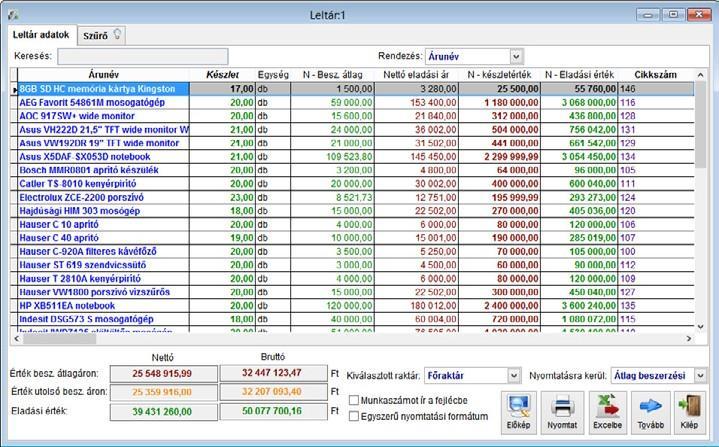Select row Hauser VW1800 porszívó vízszűrős
This screenshot has height=447, width=719.
351,292
